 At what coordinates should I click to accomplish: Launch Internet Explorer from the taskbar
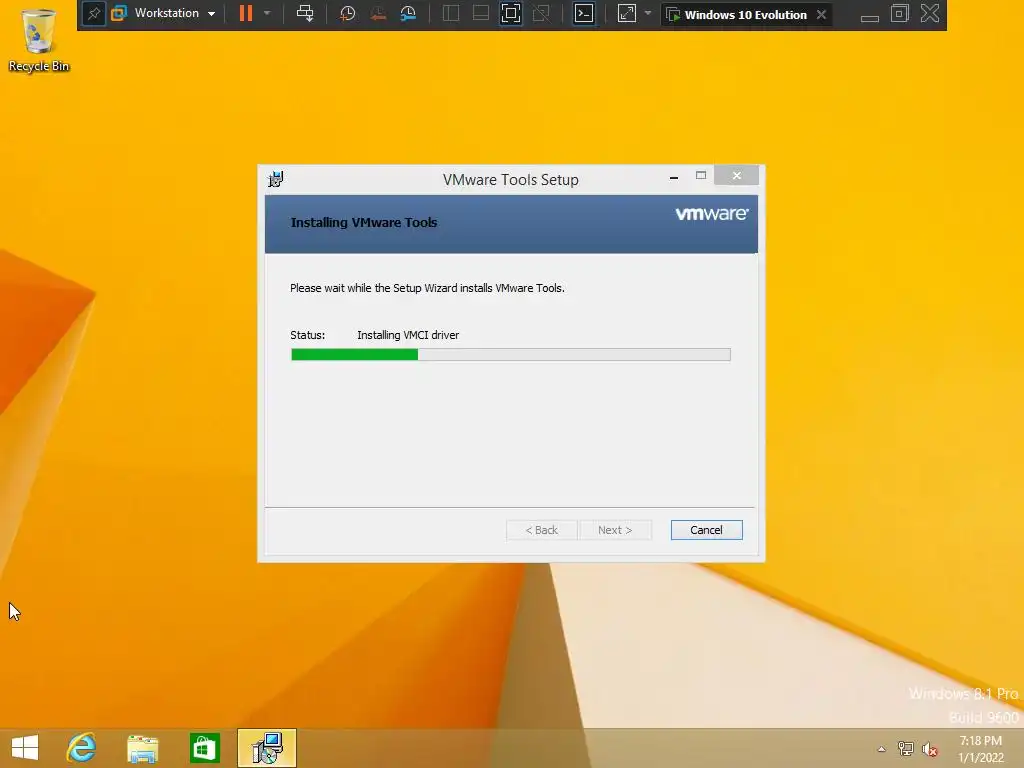pyautogui.click(x=82, y=748)
